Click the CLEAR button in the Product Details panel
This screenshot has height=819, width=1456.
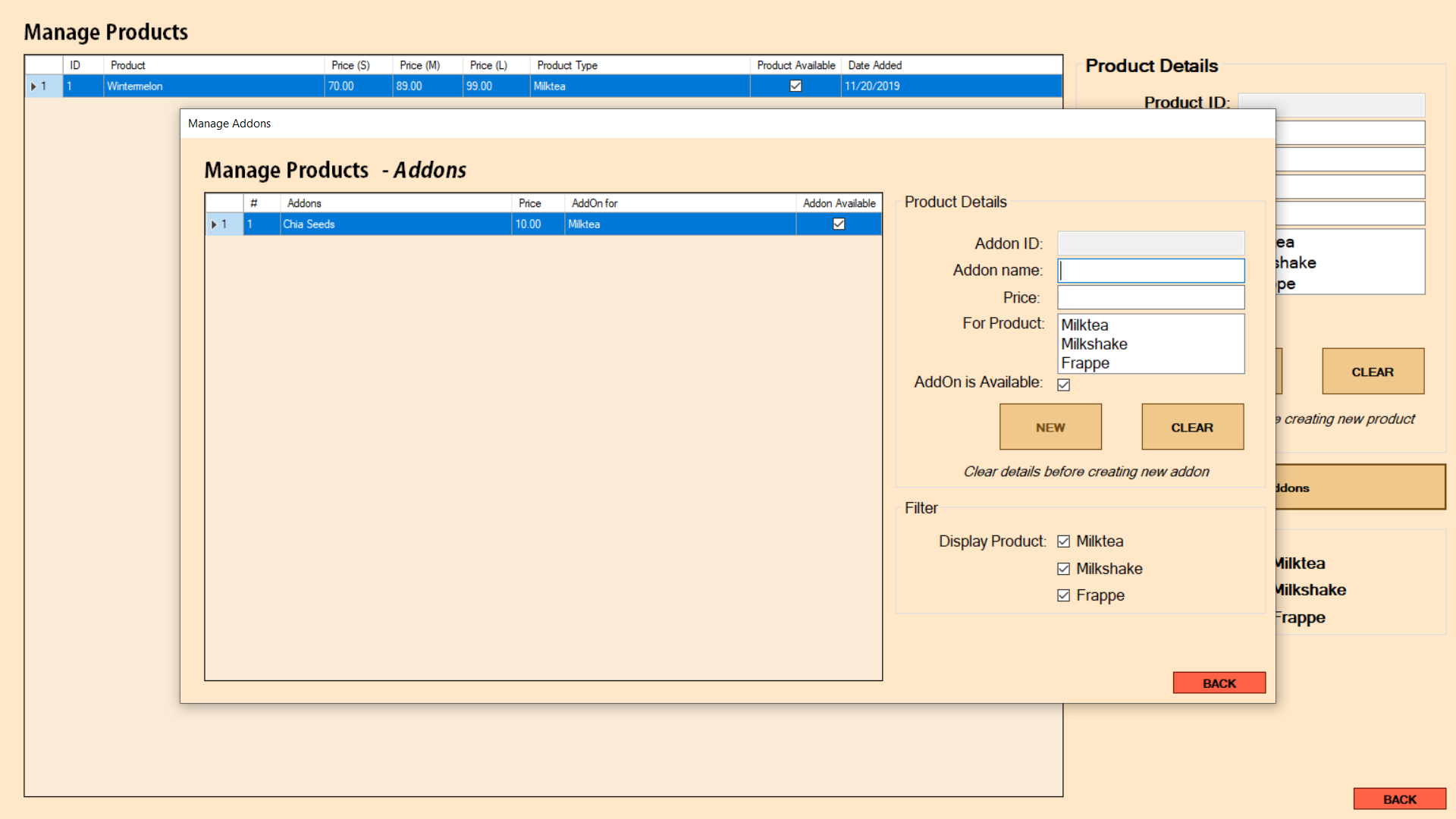click(x=1373, y=372)
